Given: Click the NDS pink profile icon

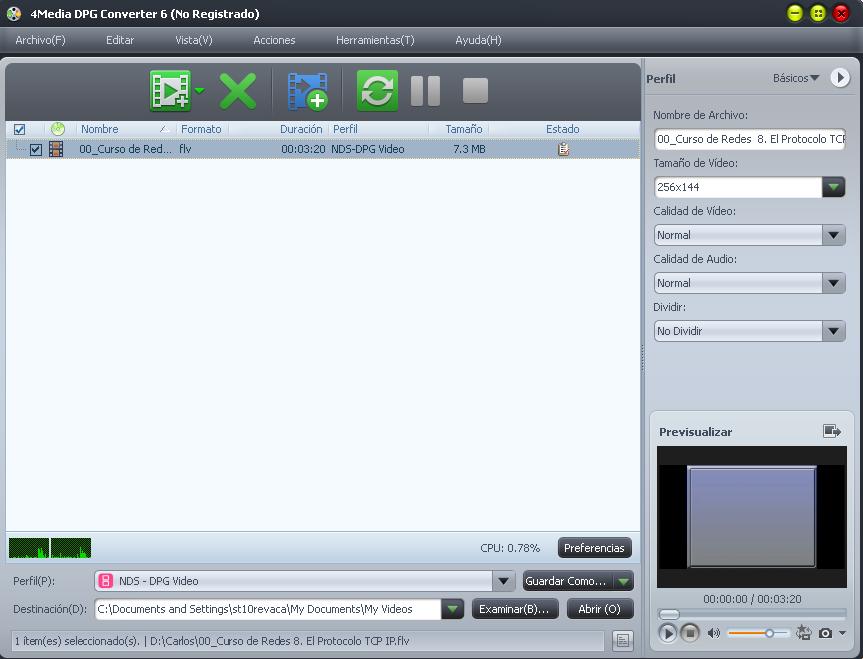Looking at the screenshot, I should pos(106,581).
